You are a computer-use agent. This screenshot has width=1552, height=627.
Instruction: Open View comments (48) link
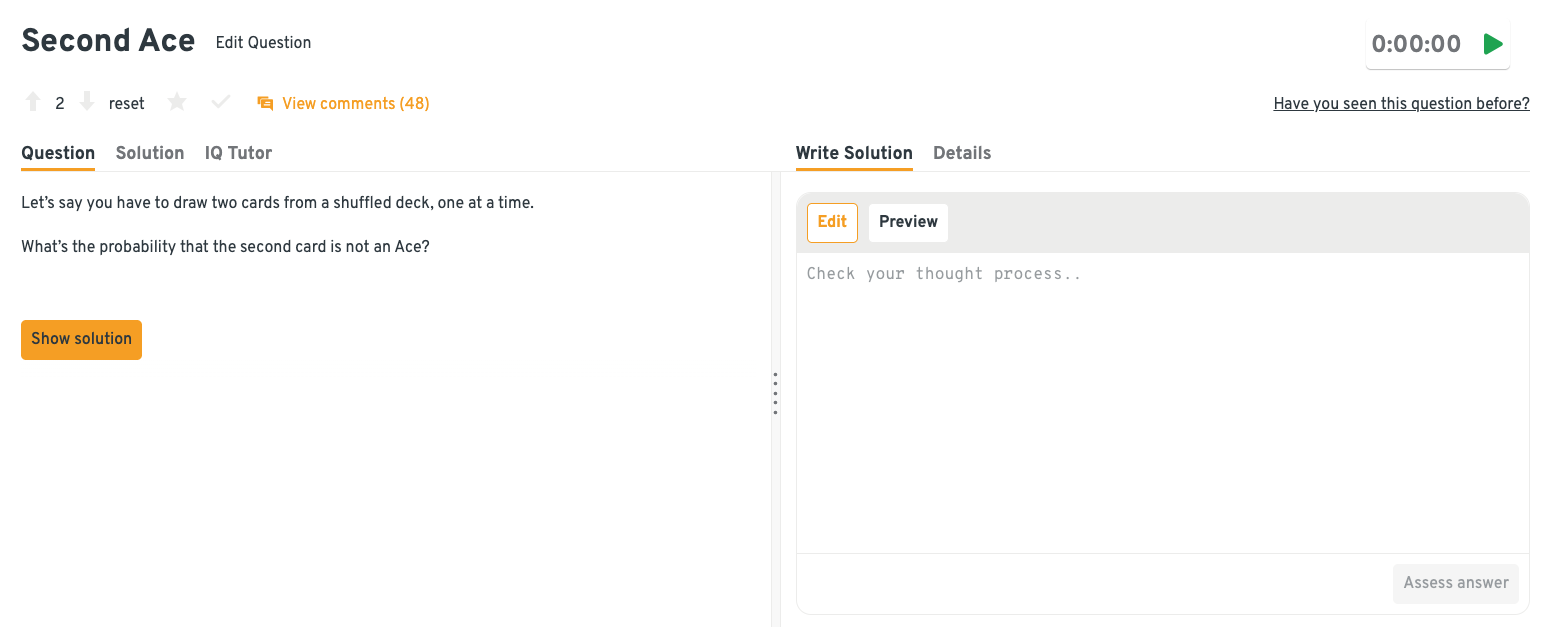[x=355, y=103]
